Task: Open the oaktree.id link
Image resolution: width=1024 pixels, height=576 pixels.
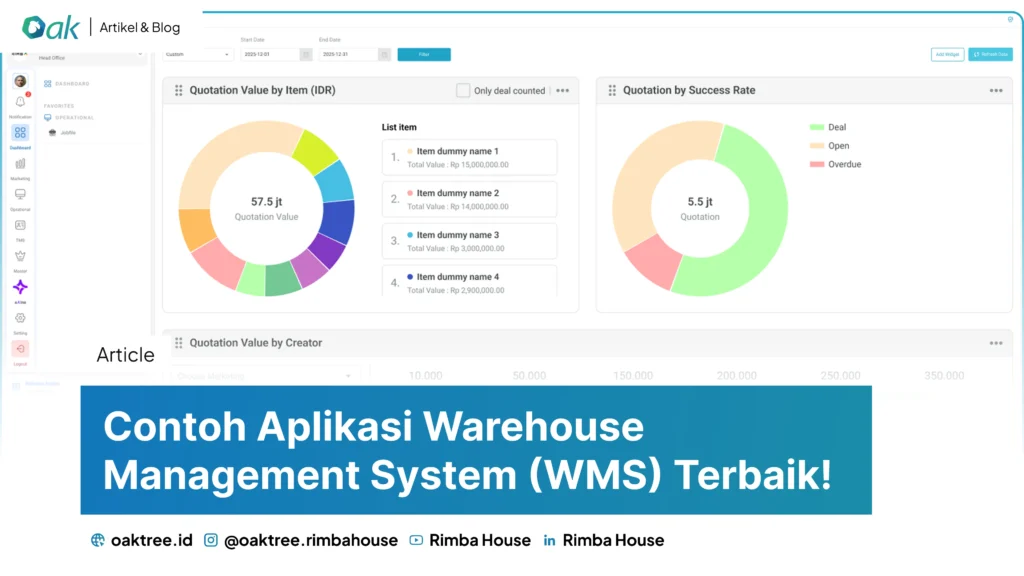Action: point(152,540)
